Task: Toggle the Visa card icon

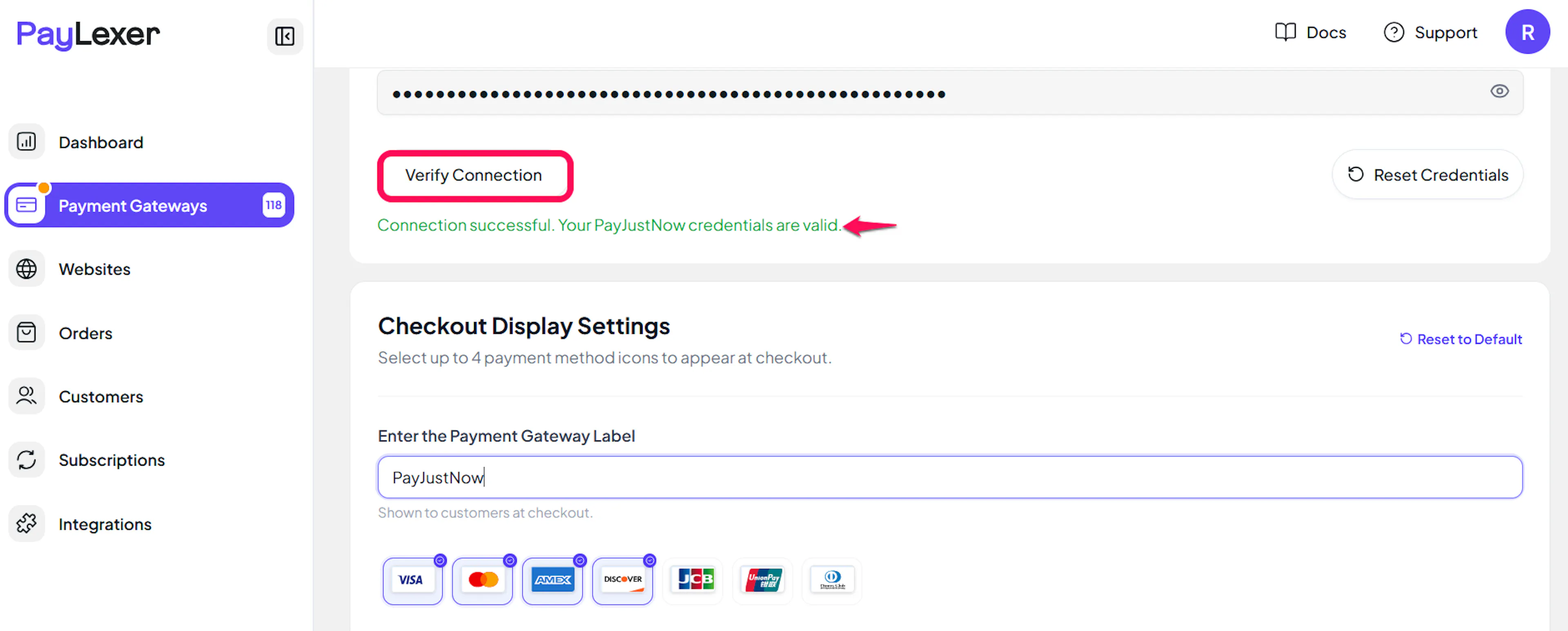Action: [x=412, y=580]
